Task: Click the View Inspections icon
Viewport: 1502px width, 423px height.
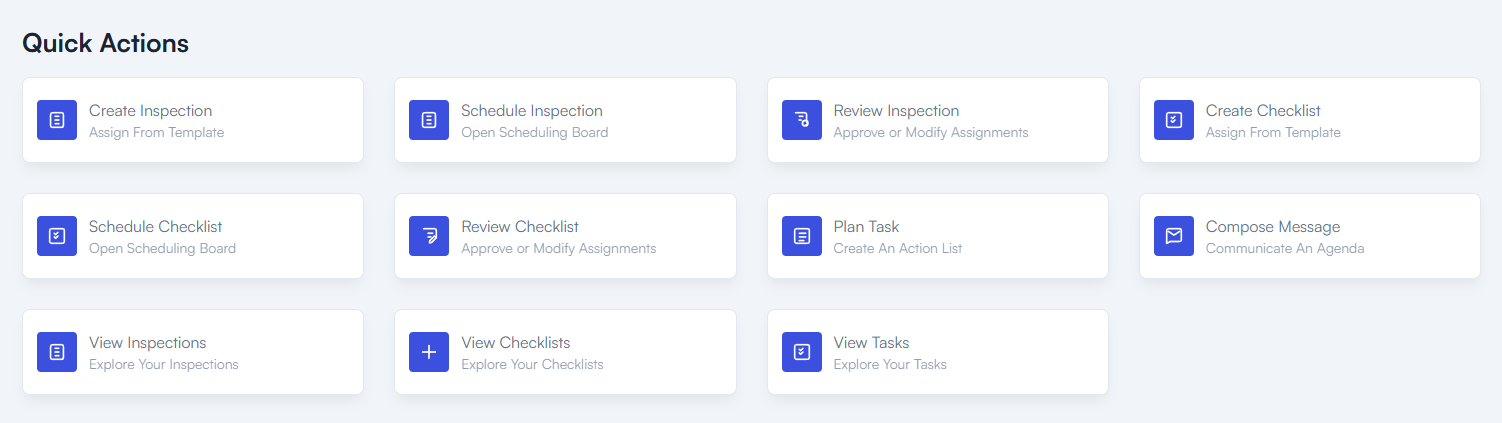Action: (57, 352)
